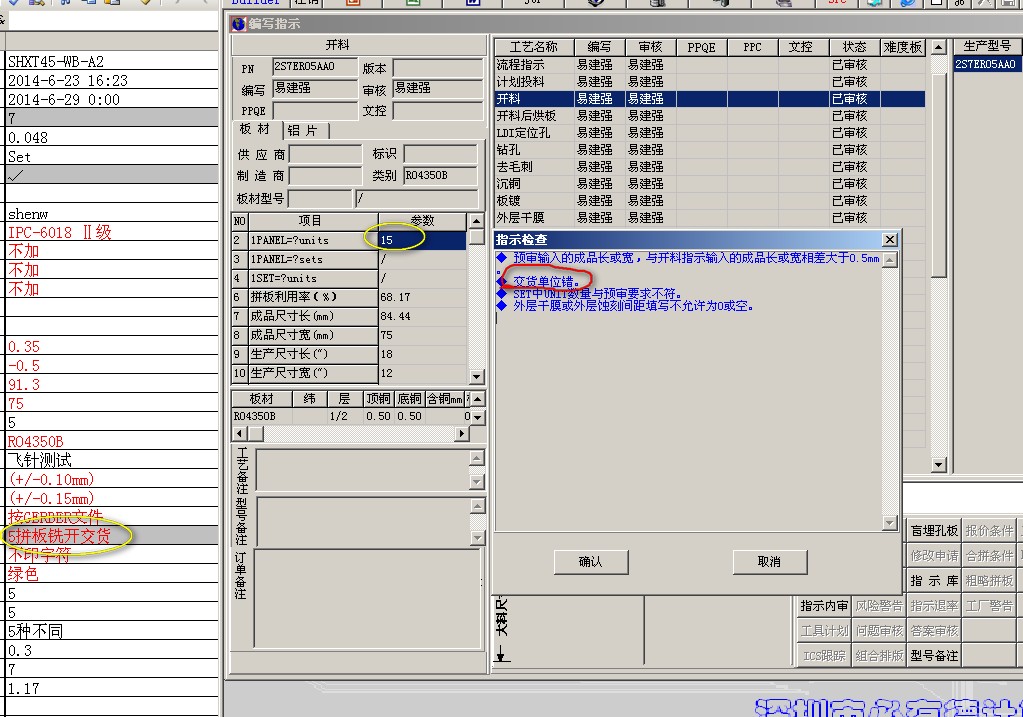The height and width of the screenshot is (717, 1023).
Task: Click the 指示库 button
Action: coord(934,581)
